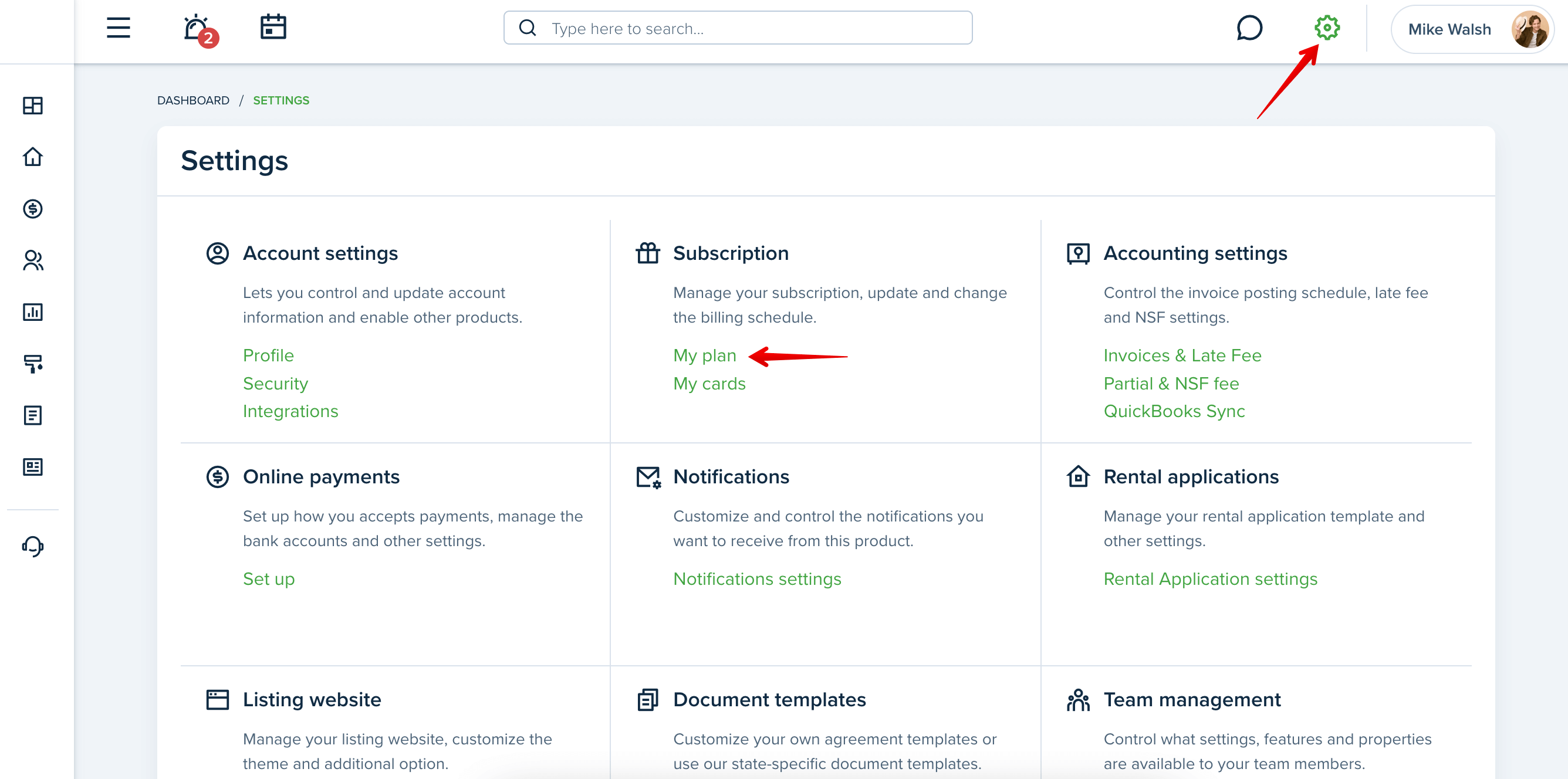Click the Accounting settings icon
Viewport: 1568px width, 779px height.
pyautogui.click(x=1078, y=253)
